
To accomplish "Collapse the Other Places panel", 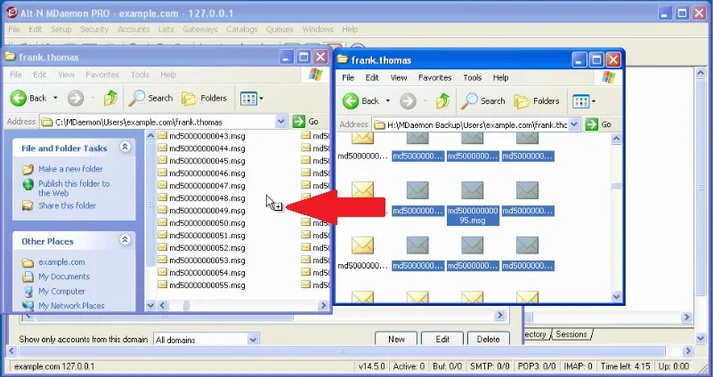I will pos(125,240).
